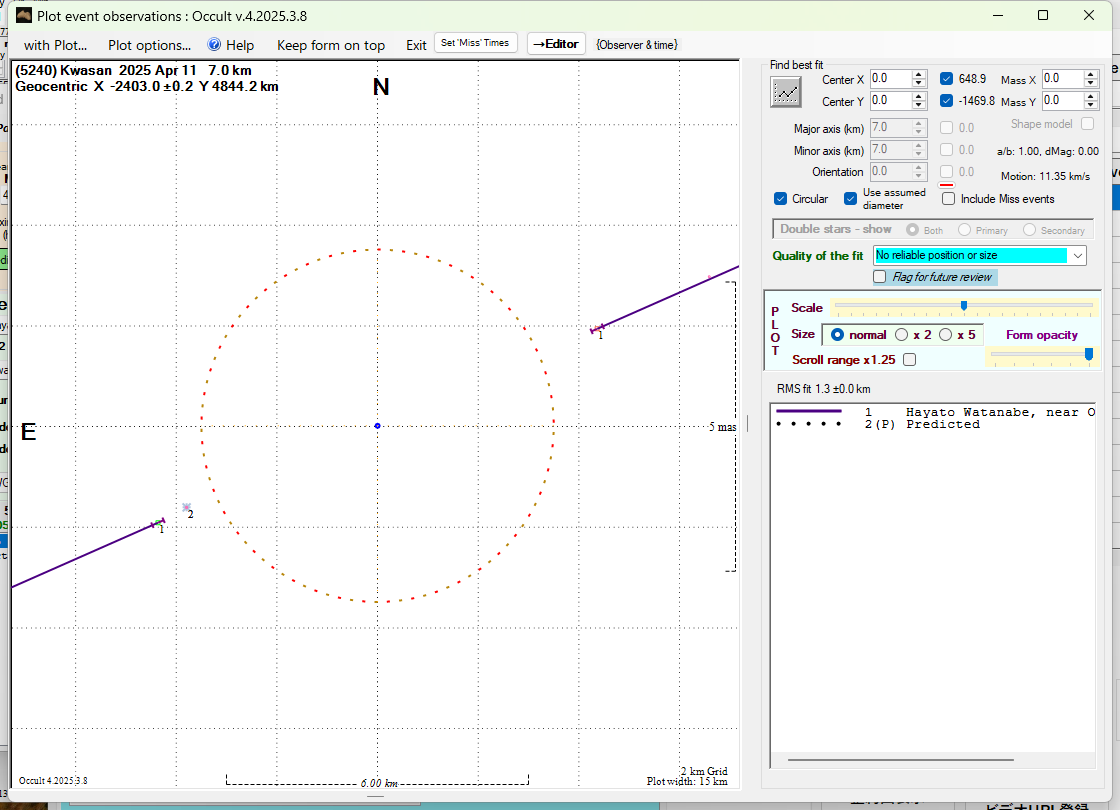Click the Find best fit graph icon

pyautogui.click(x=787, y=91)
